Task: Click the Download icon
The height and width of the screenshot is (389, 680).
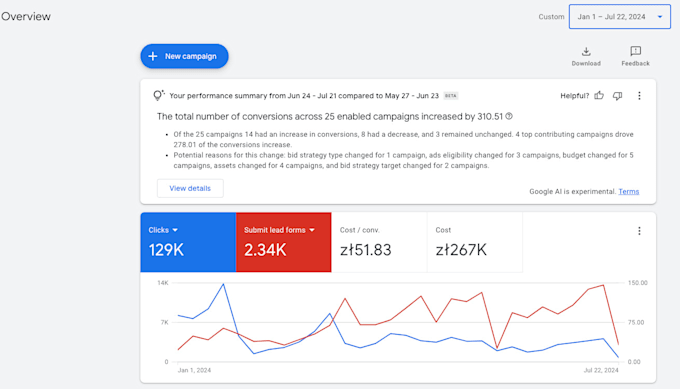Action: (x=586, y=52)
